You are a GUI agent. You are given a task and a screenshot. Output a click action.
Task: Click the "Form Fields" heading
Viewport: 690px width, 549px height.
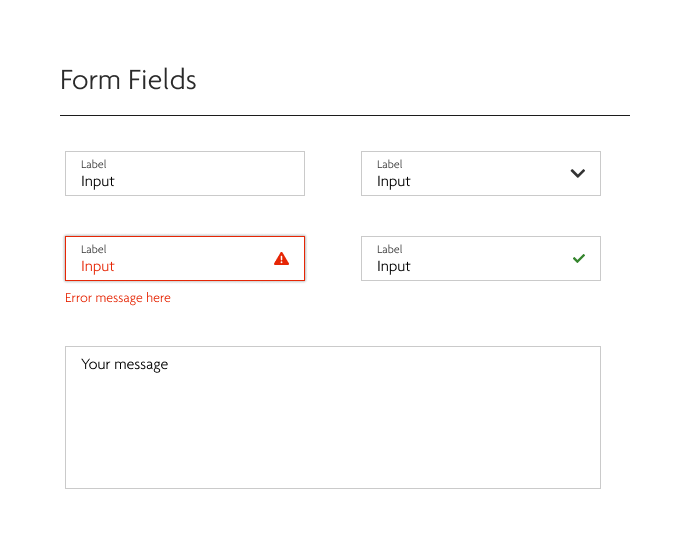(128, 80)
